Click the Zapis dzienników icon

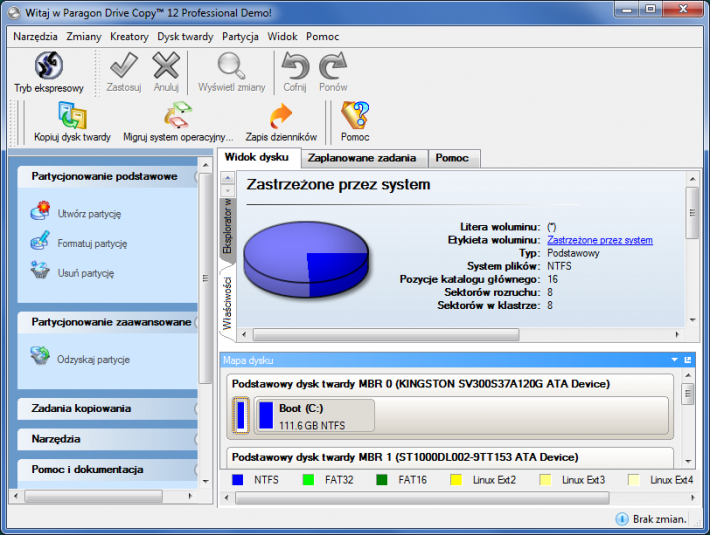pos(281,115)
